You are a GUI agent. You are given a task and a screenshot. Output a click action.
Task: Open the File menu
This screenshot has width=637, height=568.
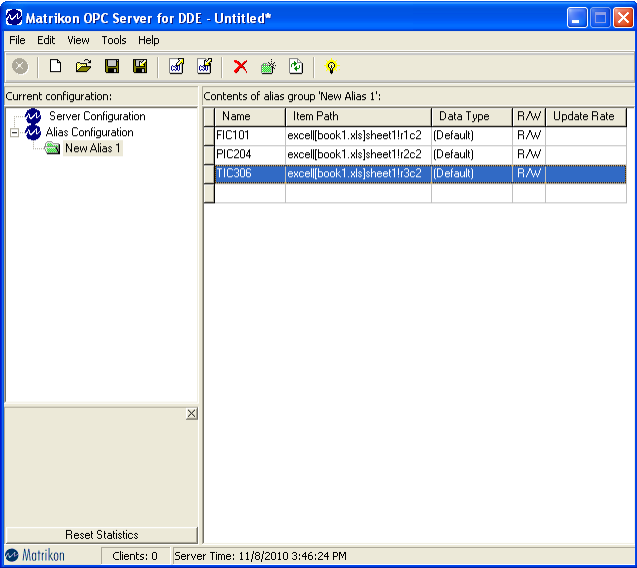17,40
